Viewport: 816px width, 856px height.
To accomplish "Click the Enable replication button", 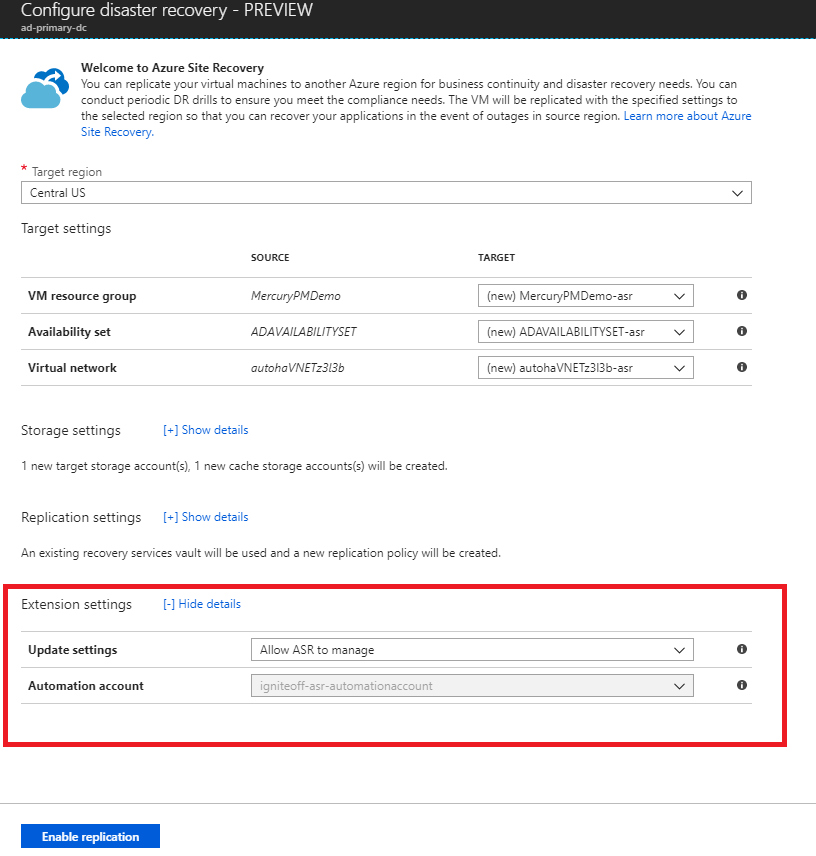I will tap(90, 836).
